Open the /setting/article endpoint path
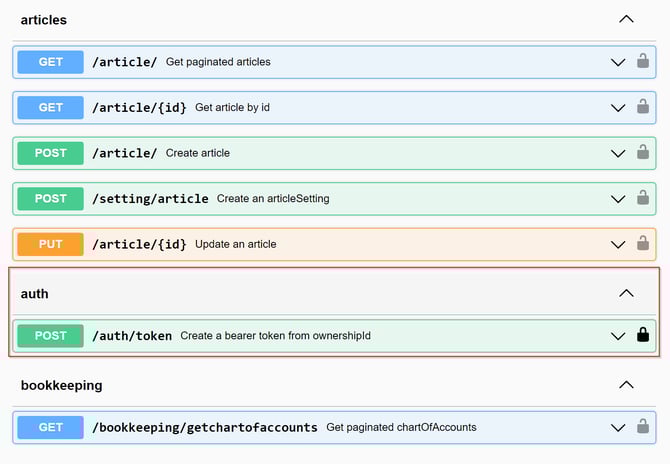The height and width of the screenshot is (464, 670). pos(150,199)
